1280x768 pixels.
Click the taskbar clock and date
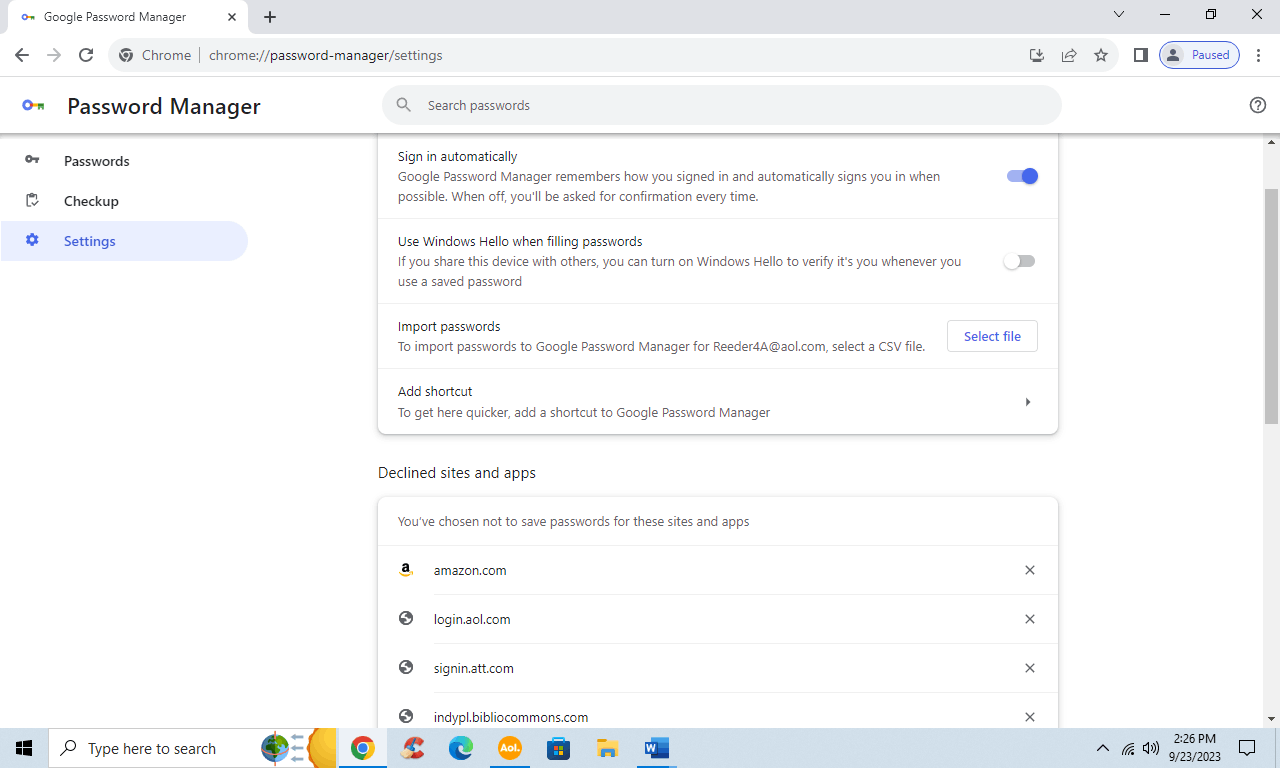[x=1195, y=748]
